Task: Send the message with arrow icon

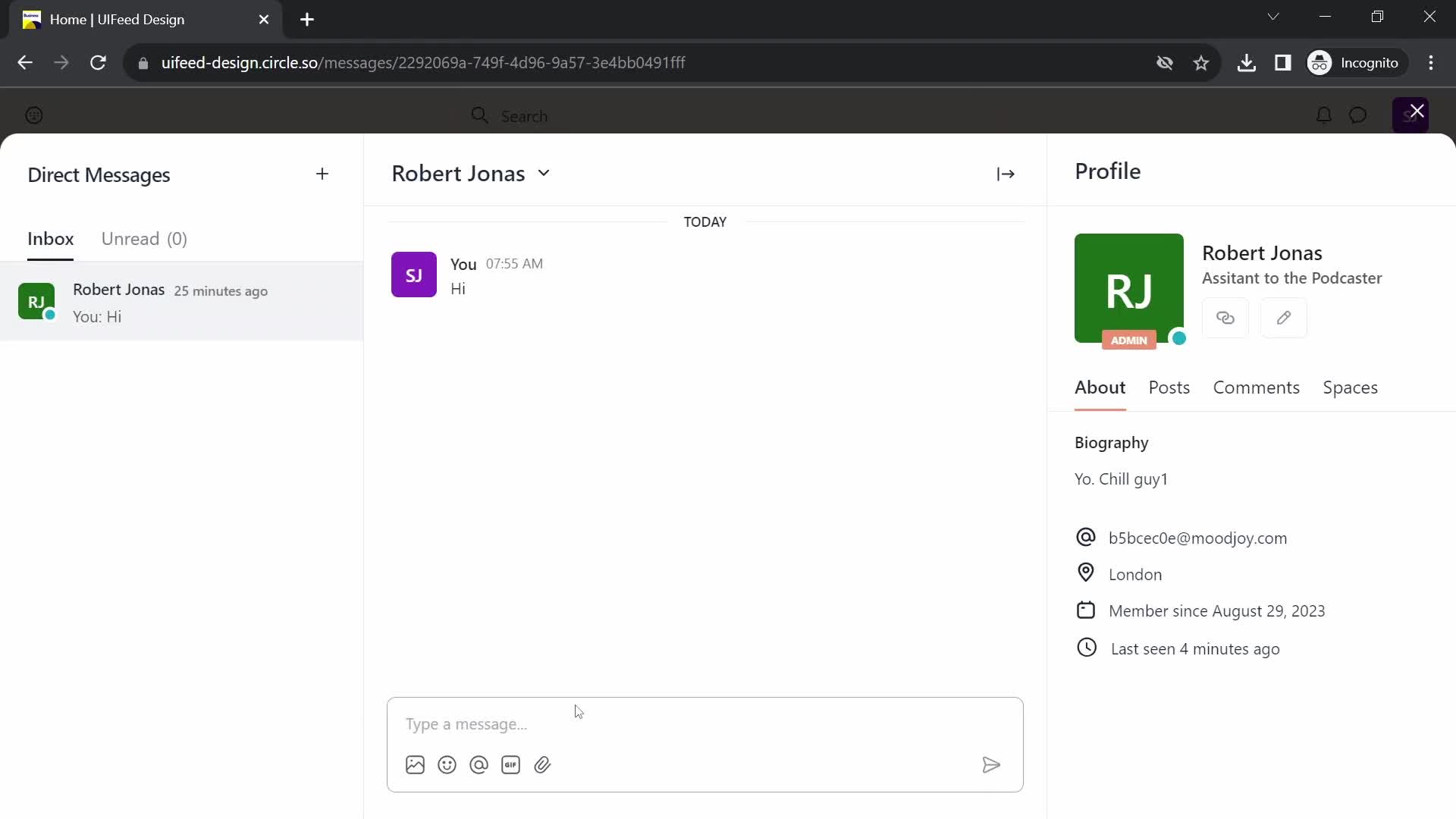Action: tap(991, 765)
